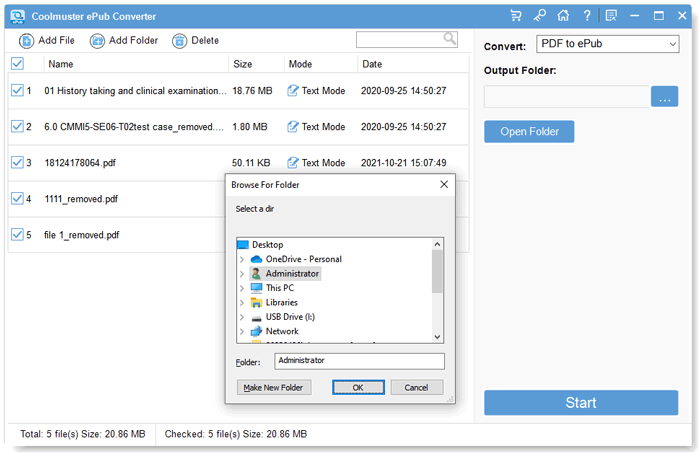
Task: Click the 50.11 KB size cell
Action: pyautogui.click(x=251, y=163)
